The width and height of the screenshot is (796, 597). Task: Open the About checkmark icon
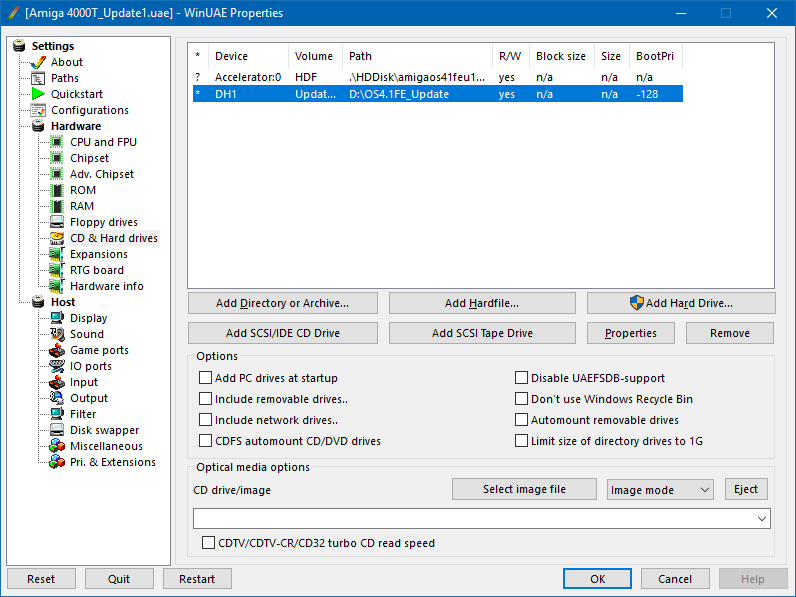point(38,62)
